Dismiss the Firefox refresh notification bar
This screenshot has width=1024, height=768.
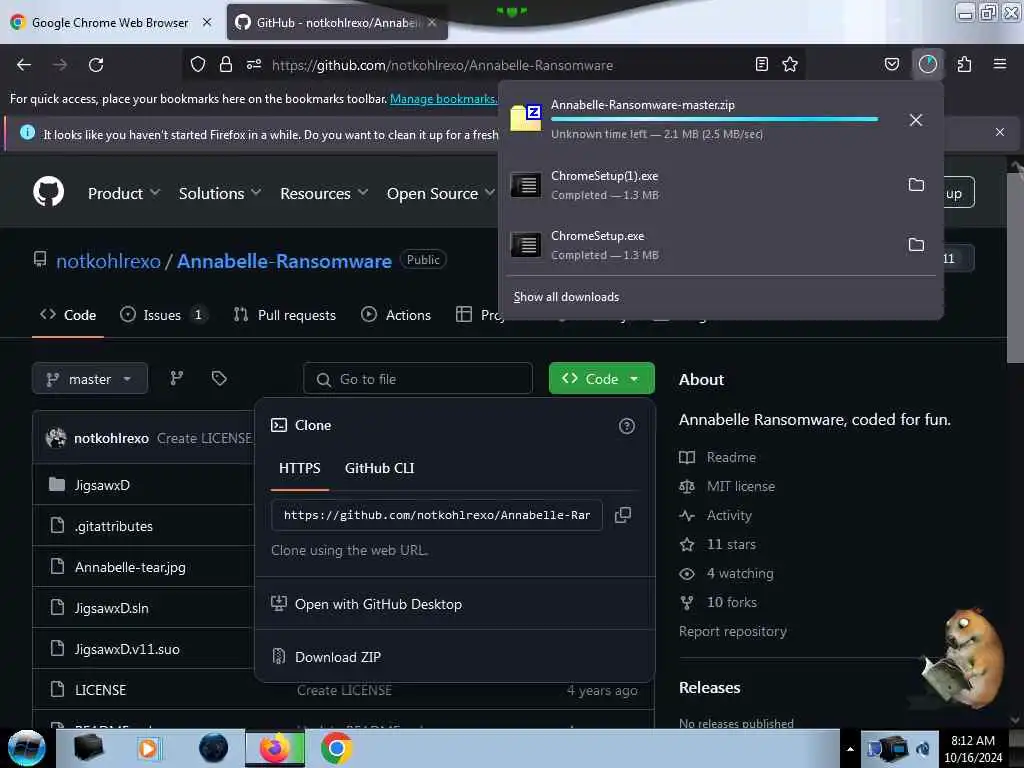coord(999,132)
